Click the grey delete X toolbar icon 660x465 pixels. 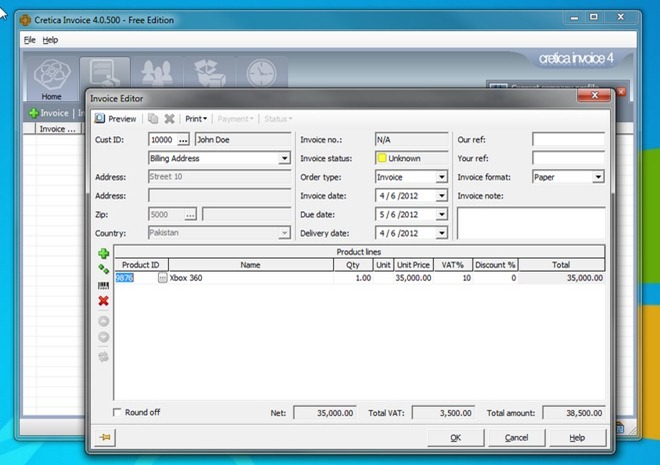169,119
